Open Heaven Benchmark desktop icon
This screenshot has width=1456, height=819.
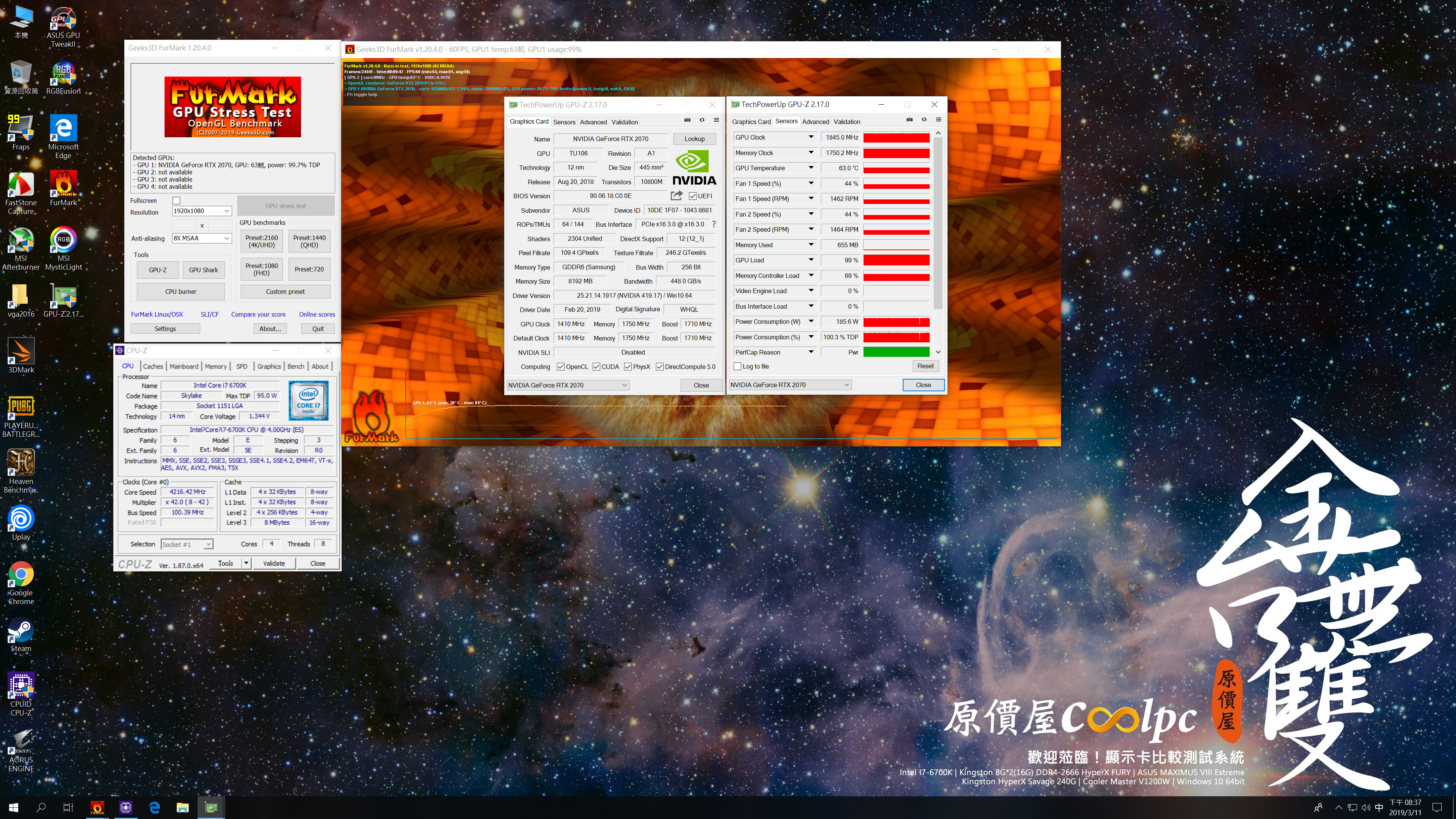point(21,471)
